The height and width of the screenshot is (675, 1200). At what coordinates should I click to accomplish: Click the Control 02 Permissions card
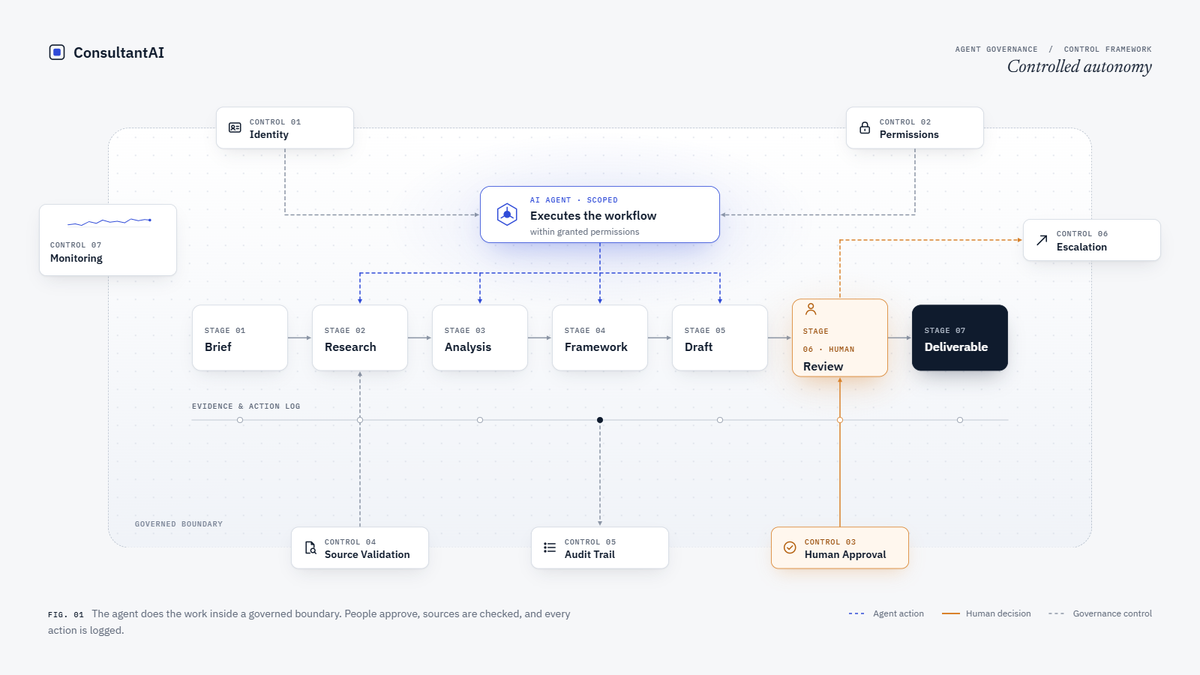pos(915,128)
